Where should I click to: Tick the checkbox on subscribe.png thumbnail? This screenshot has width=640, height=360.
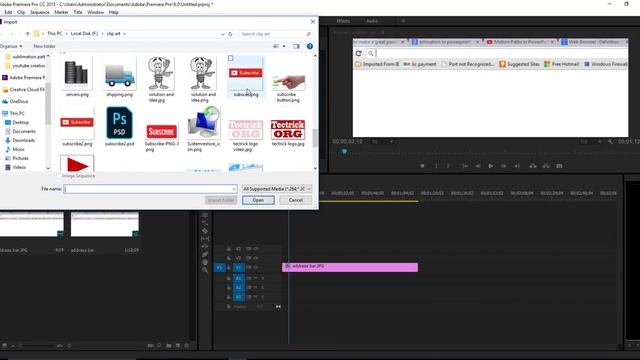point(231,58)
